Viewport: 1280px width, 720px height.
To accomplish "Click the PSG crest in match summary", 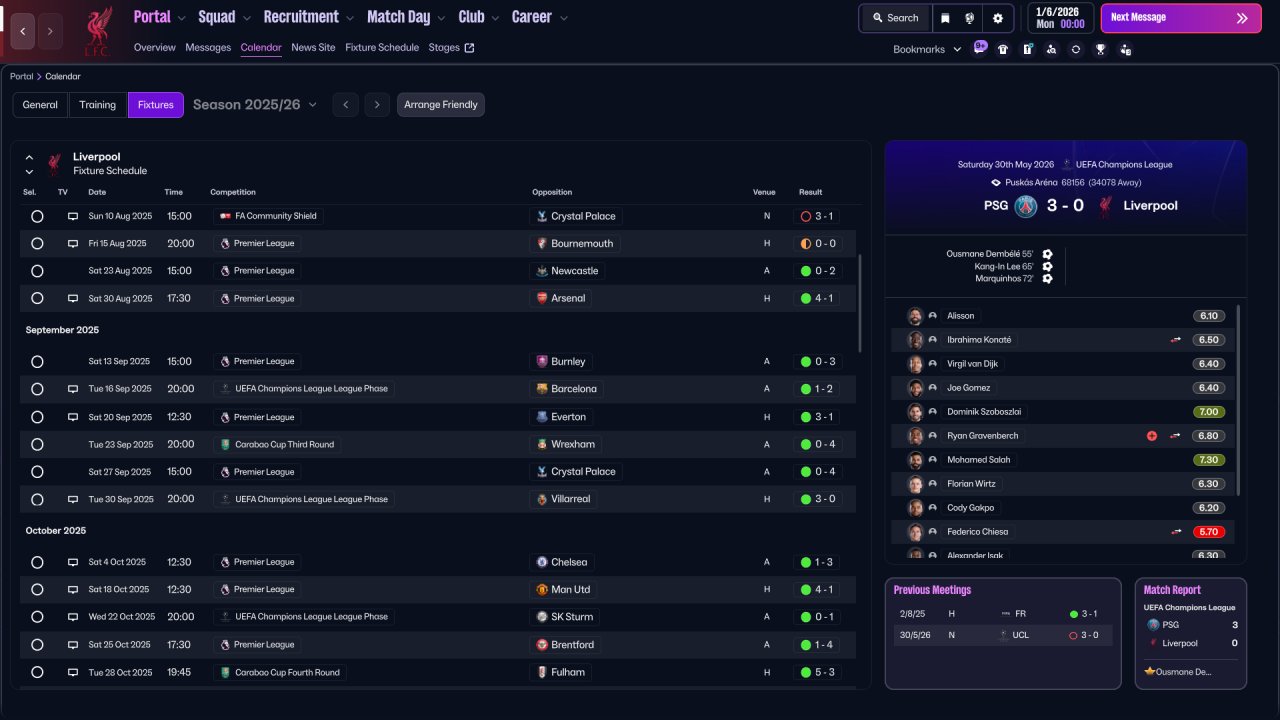I will coord(1026,206).
